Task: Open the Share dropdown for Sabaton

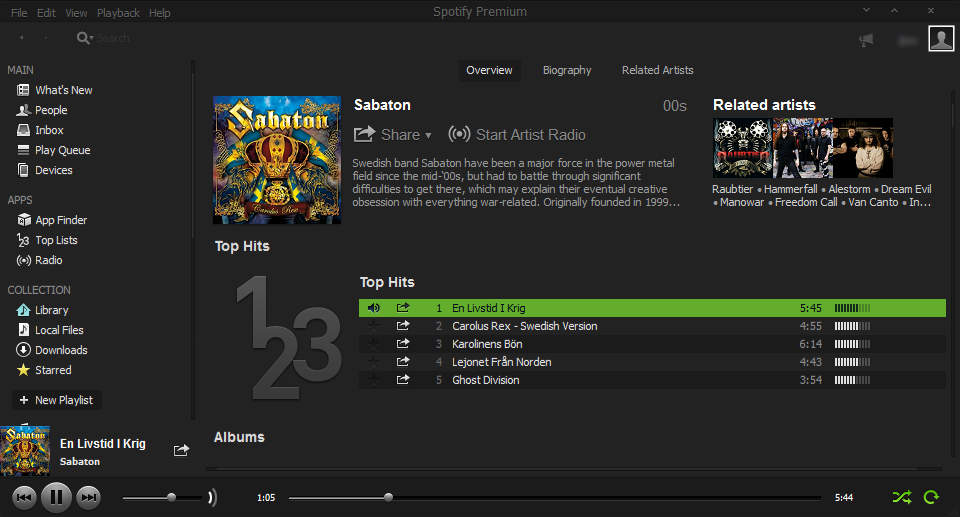Action: pyautogui.click(x=393, y=135)
